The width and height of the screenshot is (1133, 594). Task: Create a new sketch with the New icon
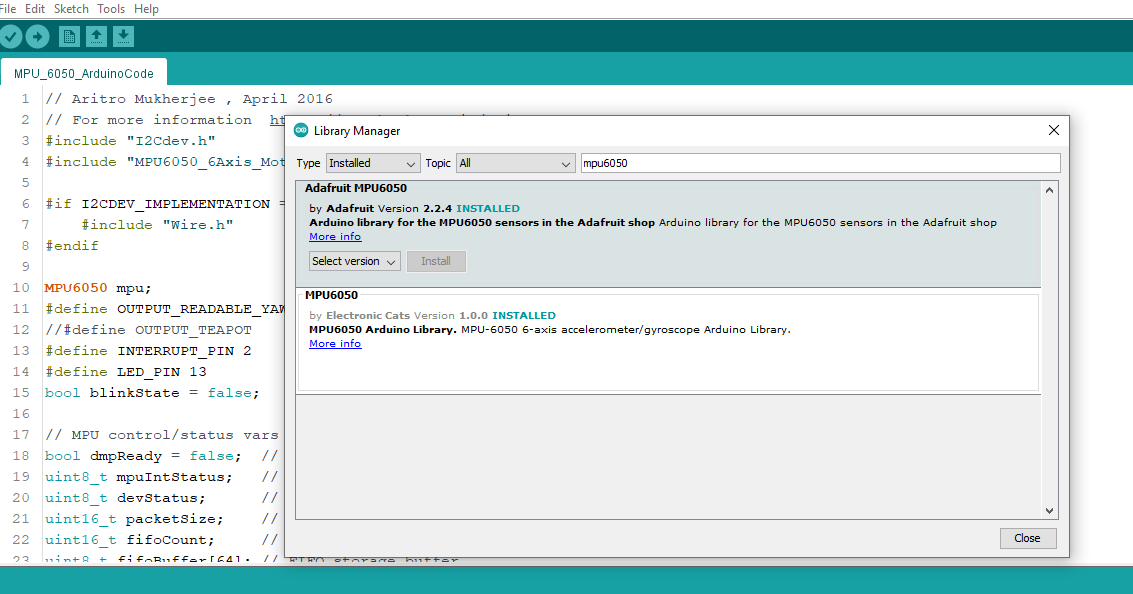pos(69,36)
